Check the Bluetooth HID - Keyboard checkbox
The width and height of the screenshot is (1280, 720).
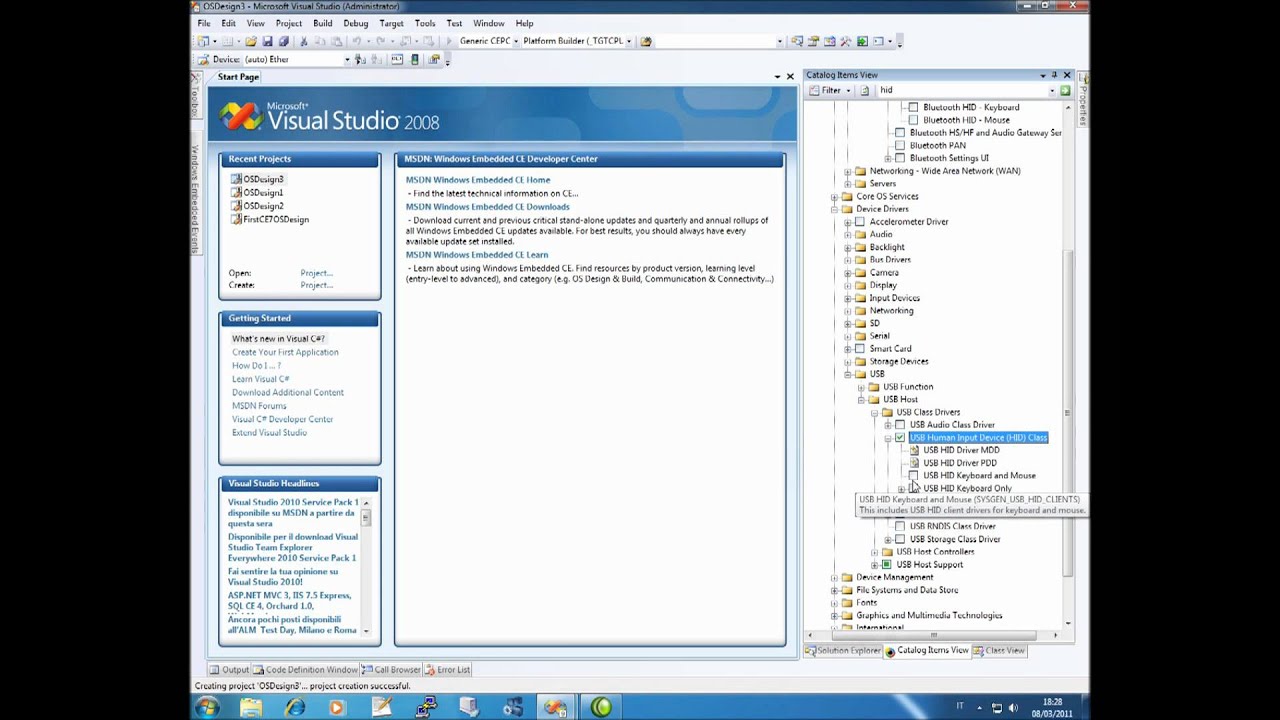(913, 107)
